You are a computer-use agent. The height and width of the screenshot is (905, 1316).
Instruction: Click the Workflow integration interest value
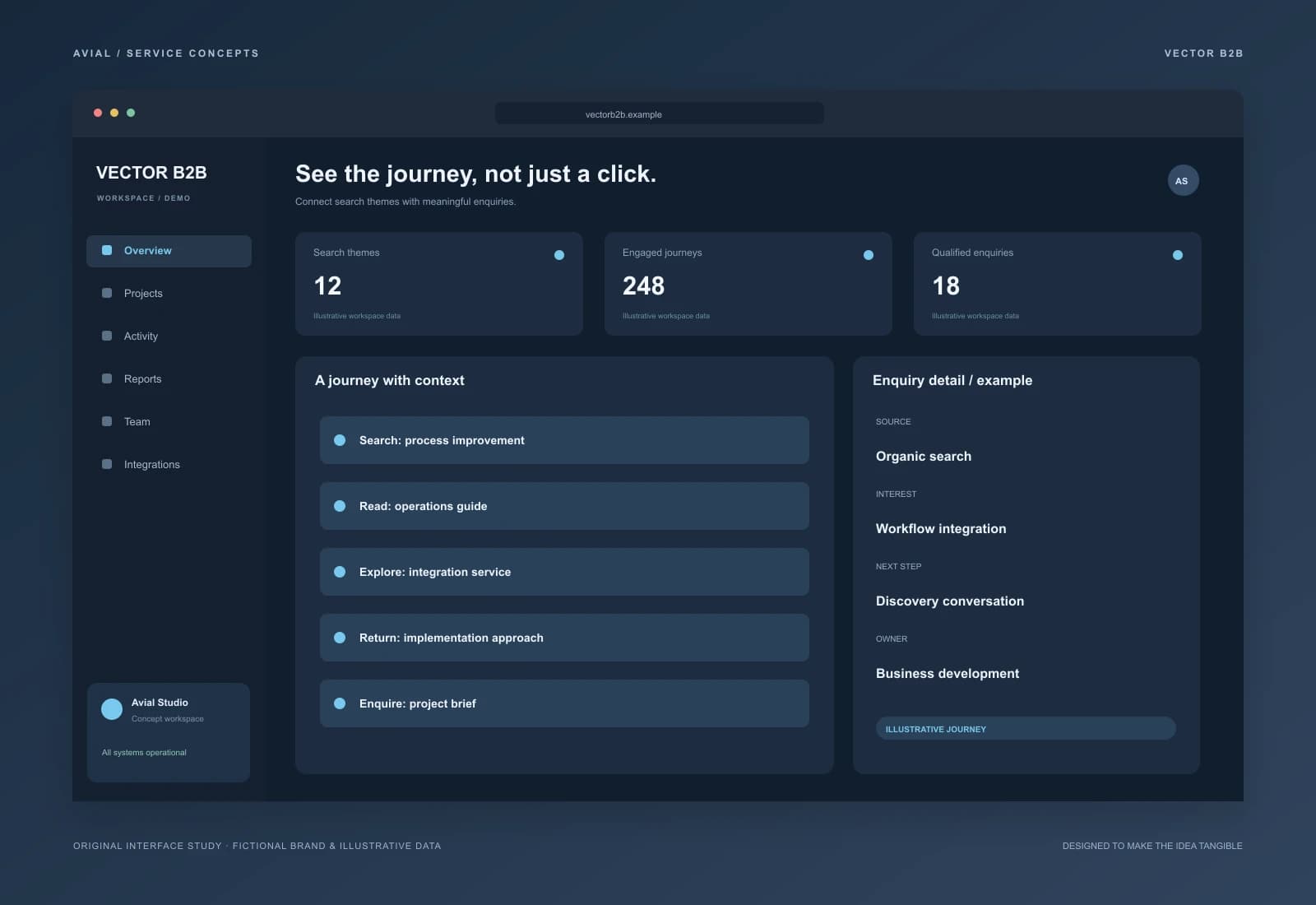pos(941,529)
